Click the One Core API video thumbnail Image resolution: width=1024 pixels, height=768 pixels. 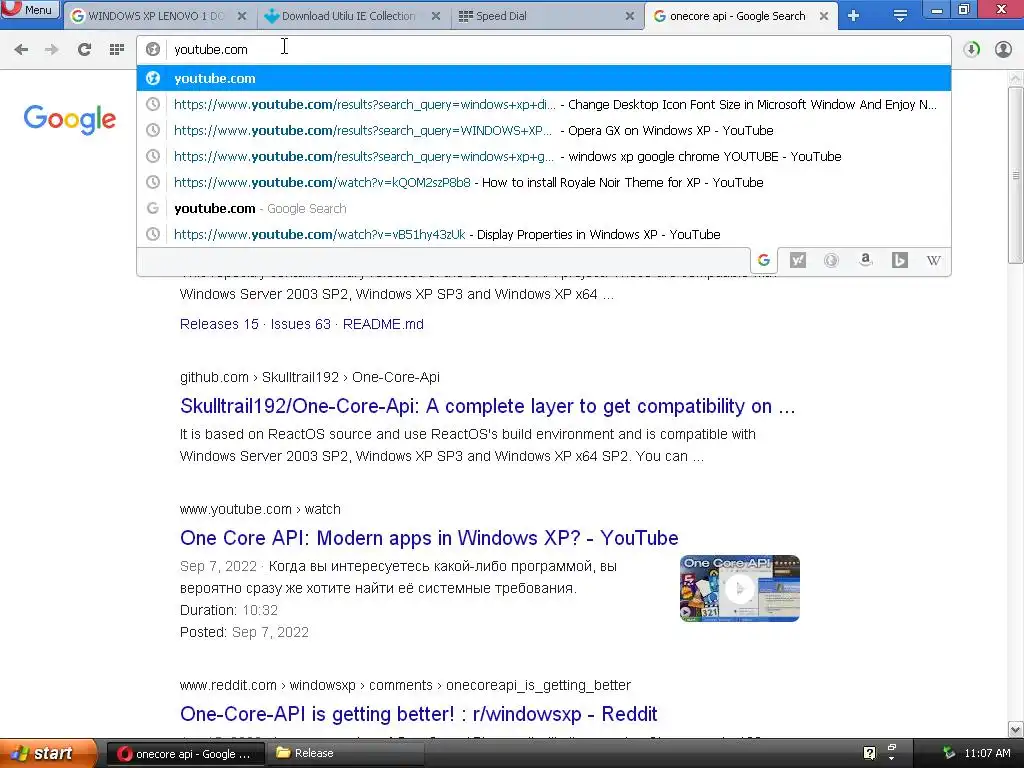[x=739, y=588]
